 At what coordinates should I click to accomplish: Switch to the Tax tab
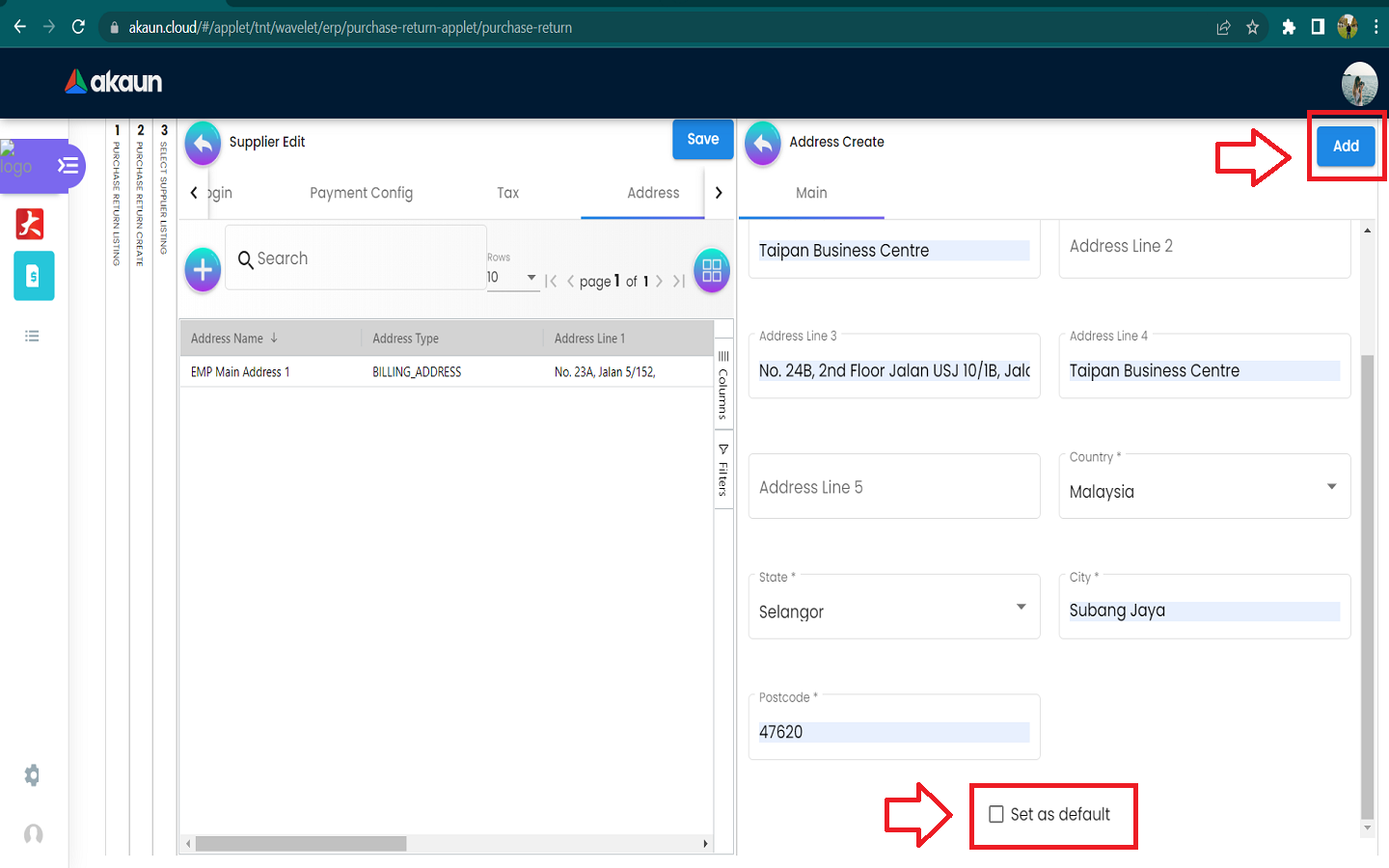coord(507,193)
